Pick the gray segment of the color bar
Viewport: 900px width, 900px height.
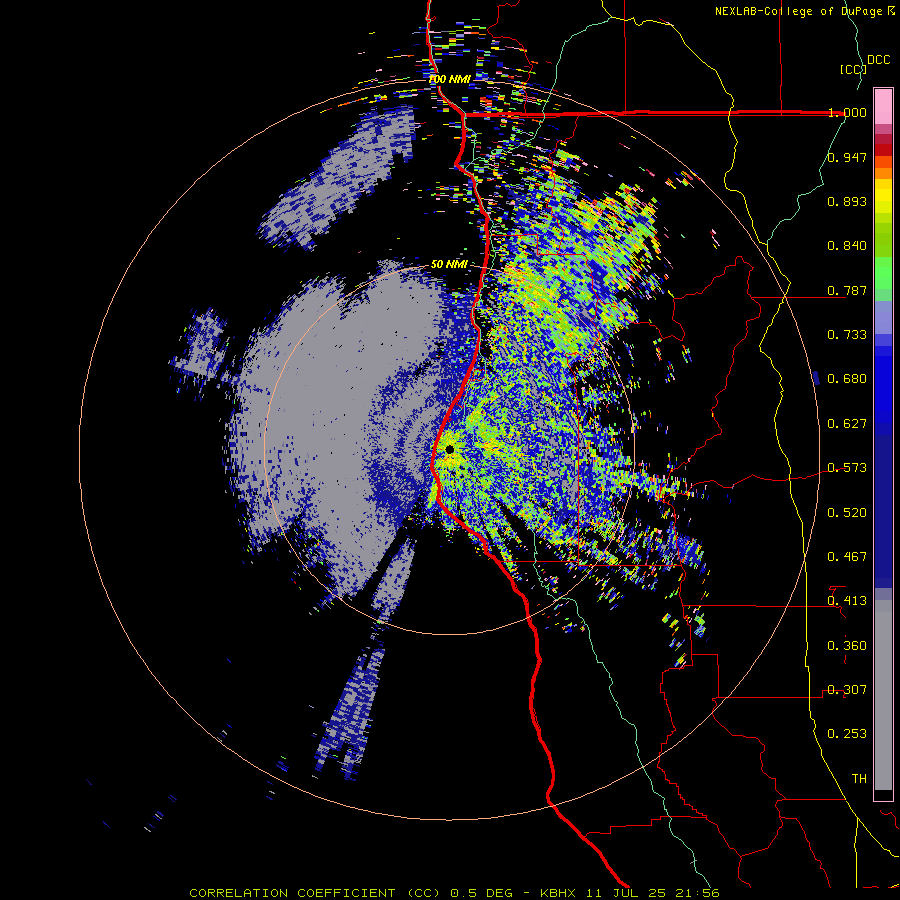pyautogui.click(x=883, y=695)
